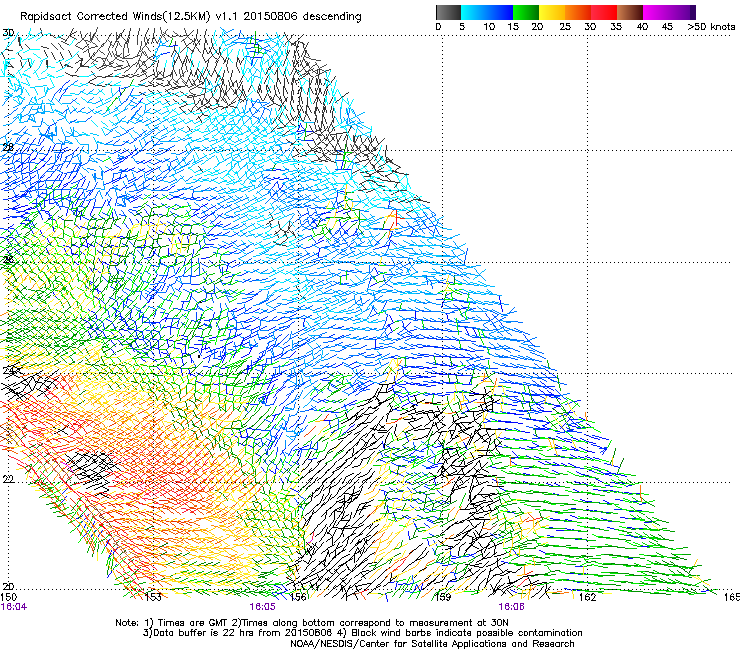
Task: Click the longitude label '153'
Action: click(x=153, y=597)
